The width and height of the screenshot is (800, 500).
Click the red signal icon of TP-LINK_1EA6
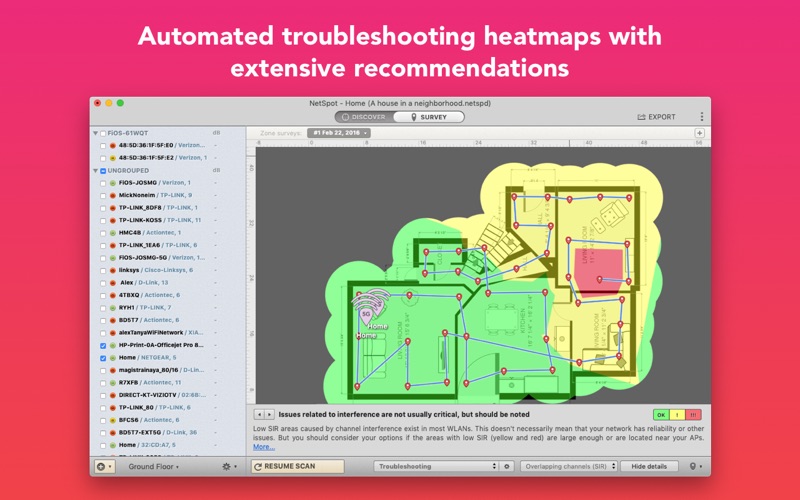coord(113,245)
